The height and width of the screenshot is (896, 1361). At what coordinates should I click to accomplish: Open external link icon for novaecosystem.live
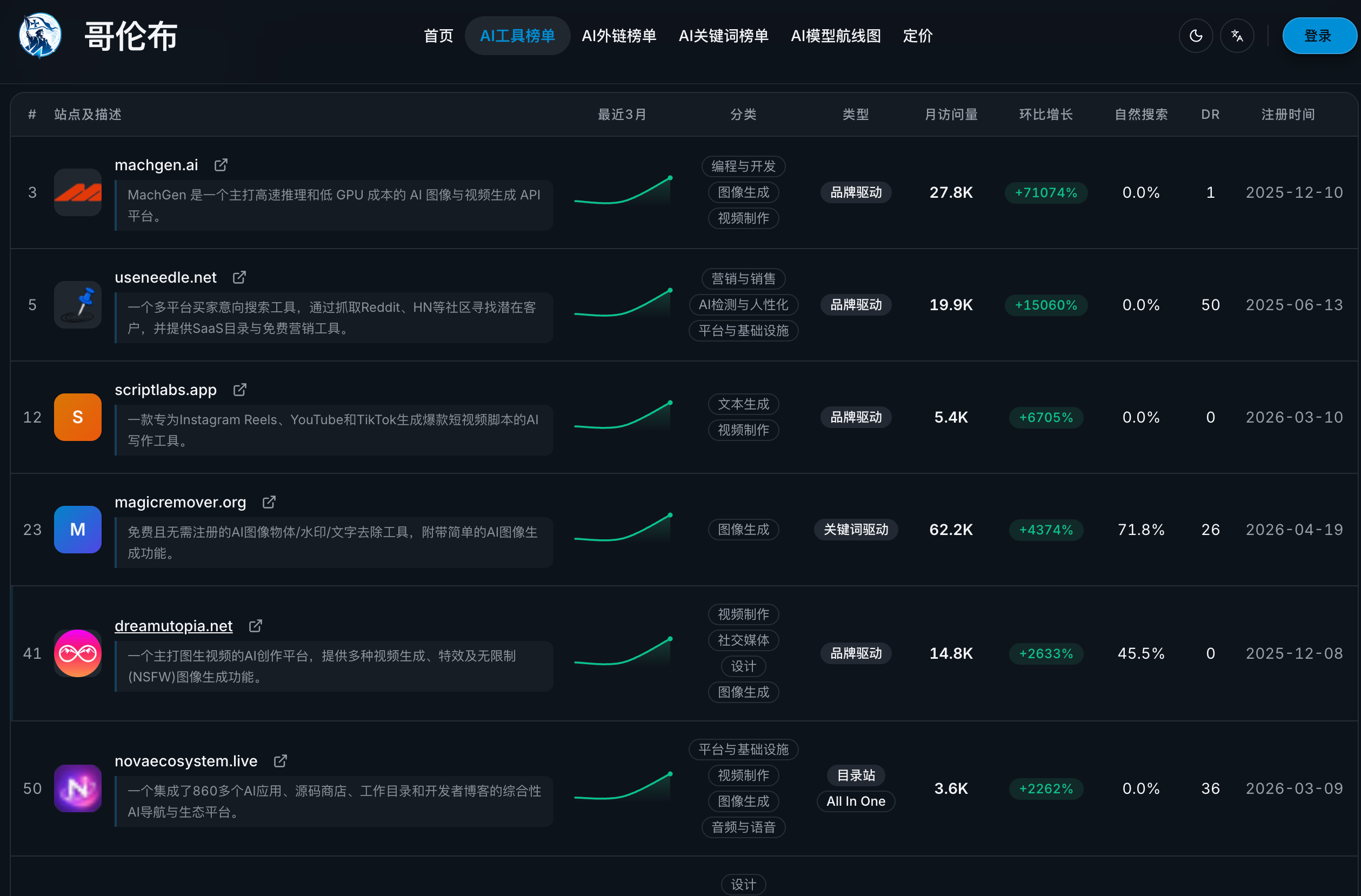click(280, 761)
